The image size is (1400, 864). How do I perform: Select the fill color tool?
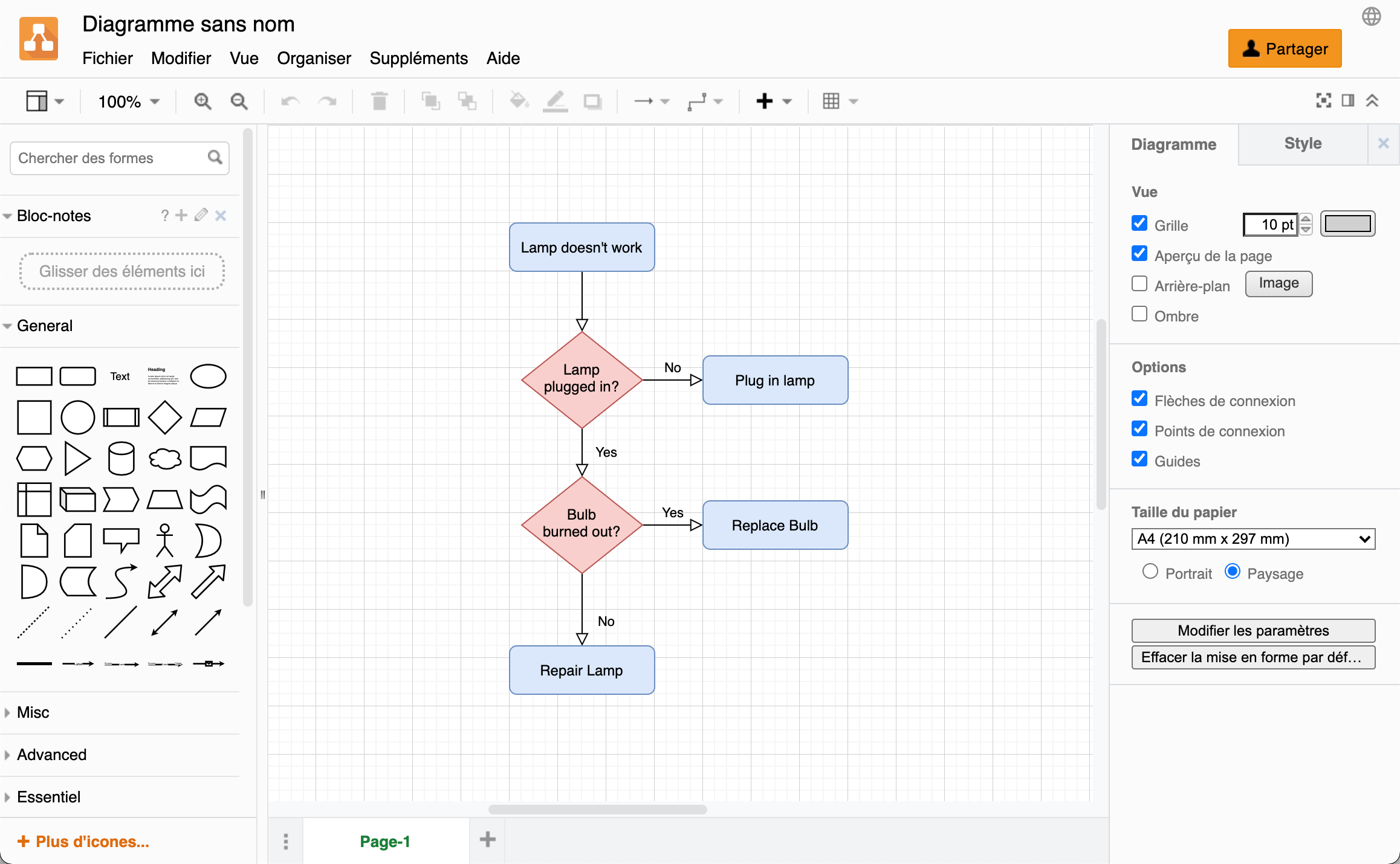click(519, 101)
